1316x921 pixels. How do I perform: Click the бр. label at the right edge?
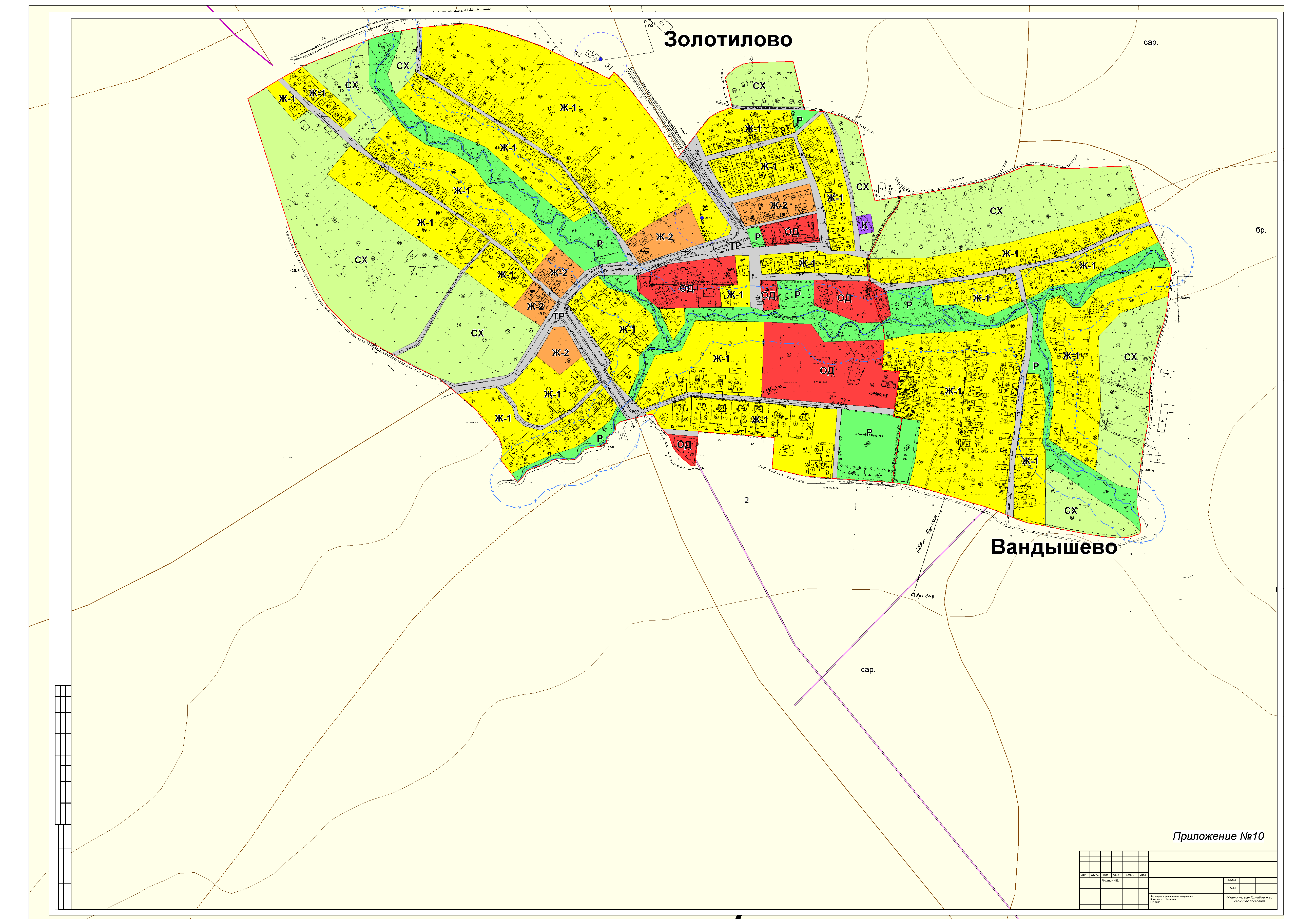1261,230
